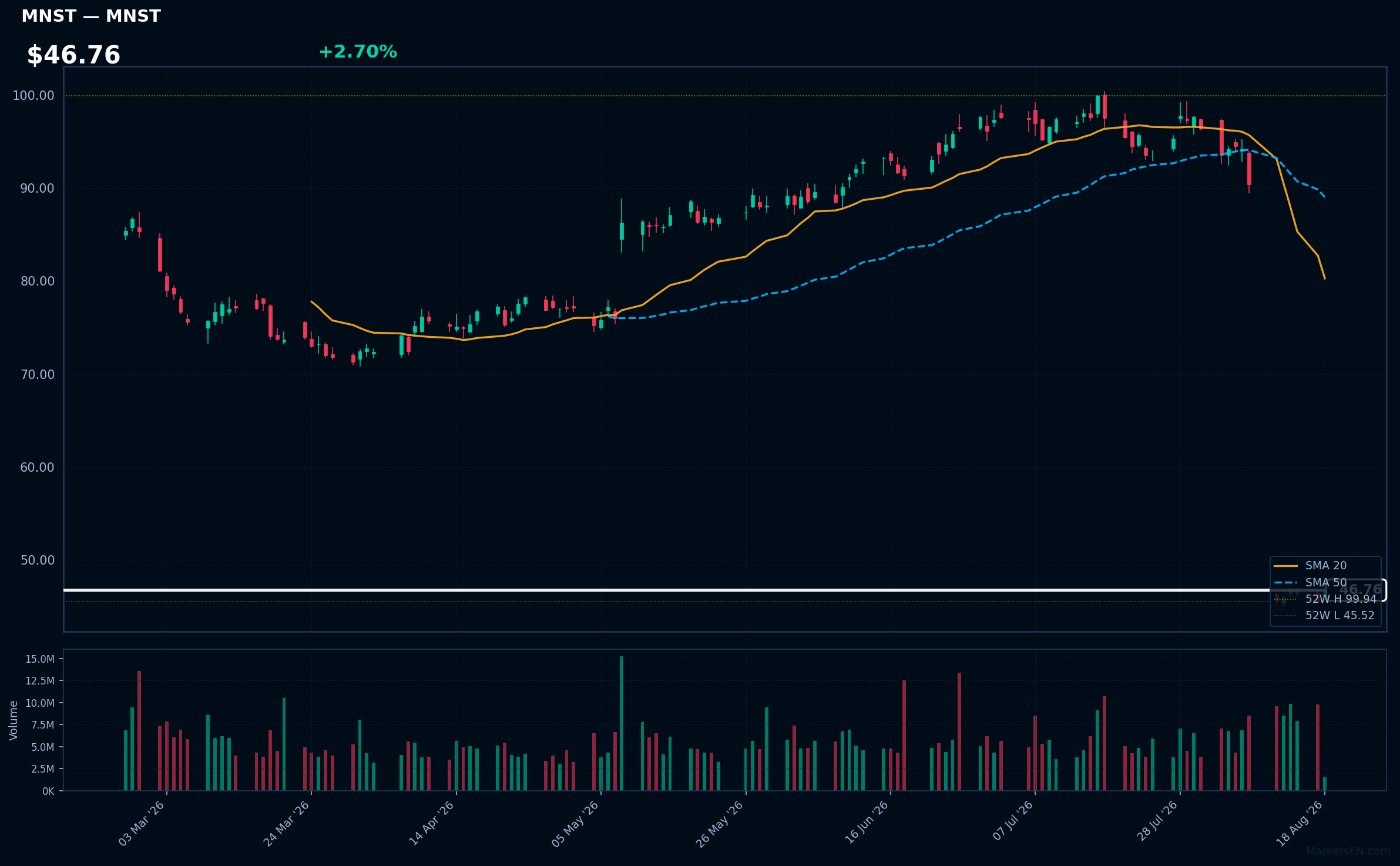This screenshot has height=866, width=1400.
Task: Click the 90.00 price axis label
Action: point(37,189)
